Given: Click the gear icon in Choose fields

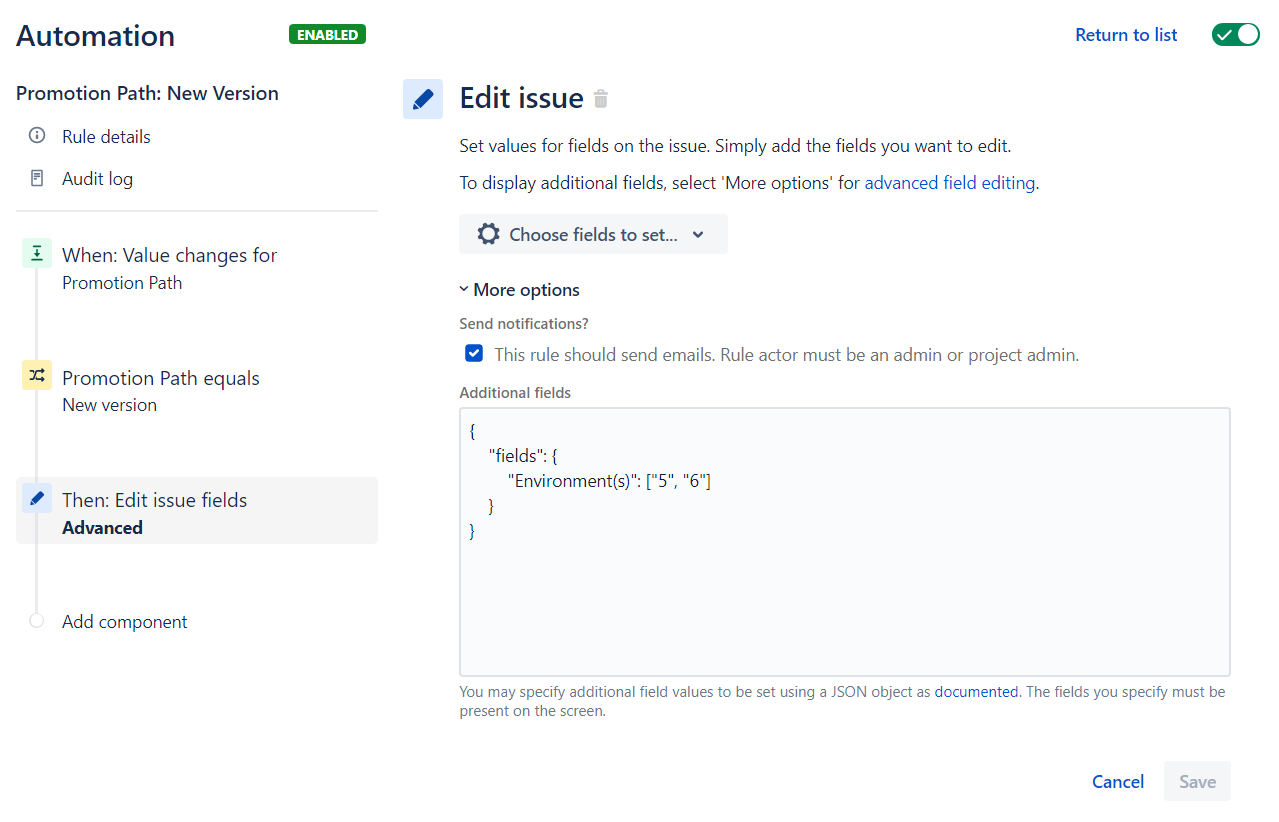Looking at the screenshot, I should (488, 234).
